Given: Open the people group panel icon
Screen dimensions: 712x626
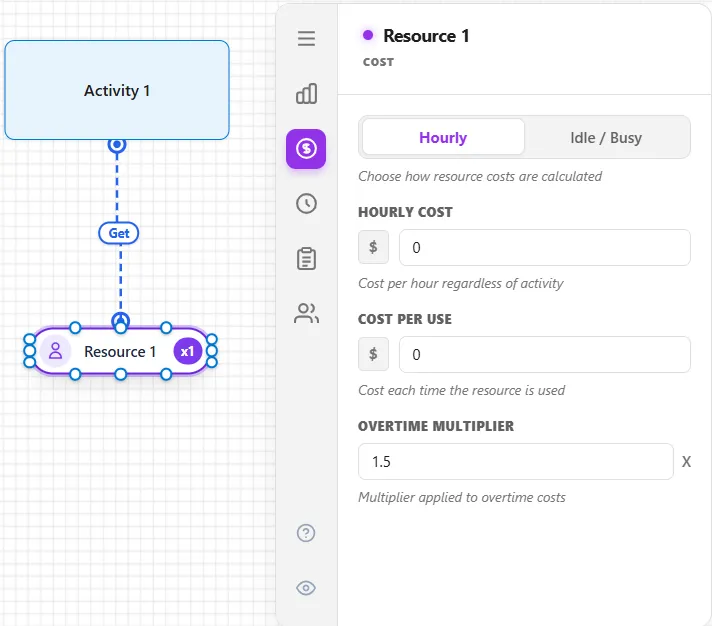Looking at the screenshot, I should (307, 313).
